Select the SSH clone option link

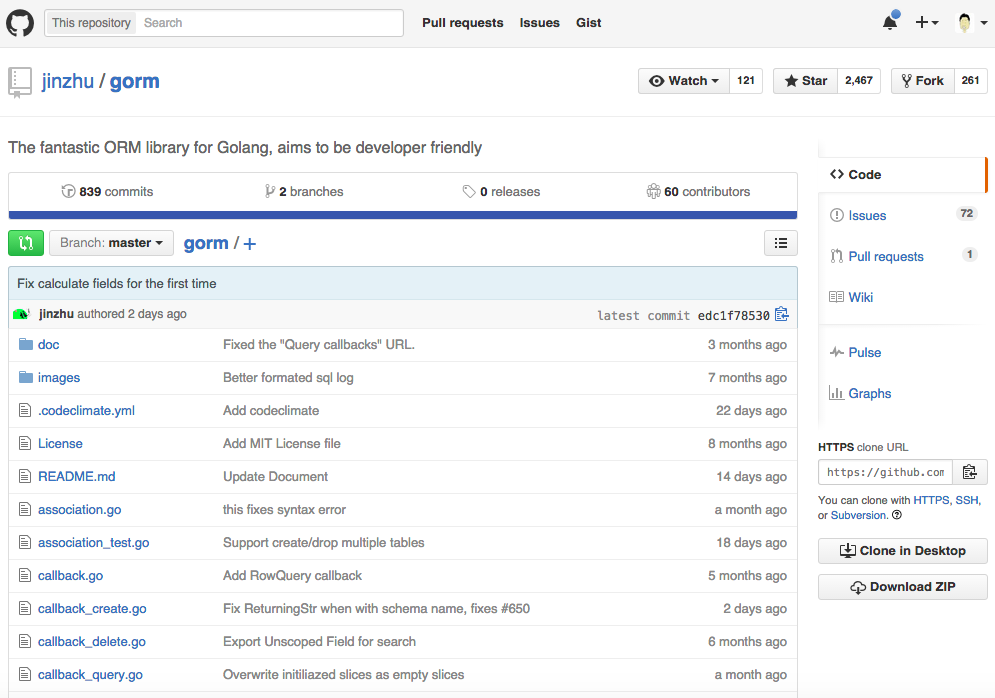966,500
